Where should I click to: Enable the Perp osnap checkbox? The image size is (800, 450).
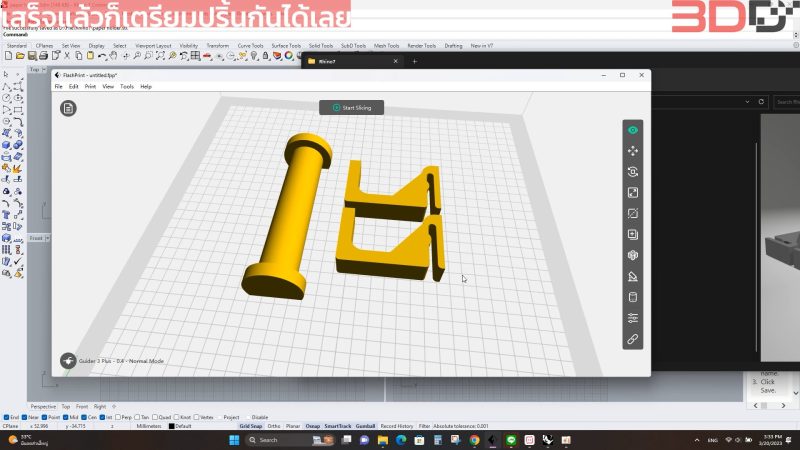click(118, 417)
